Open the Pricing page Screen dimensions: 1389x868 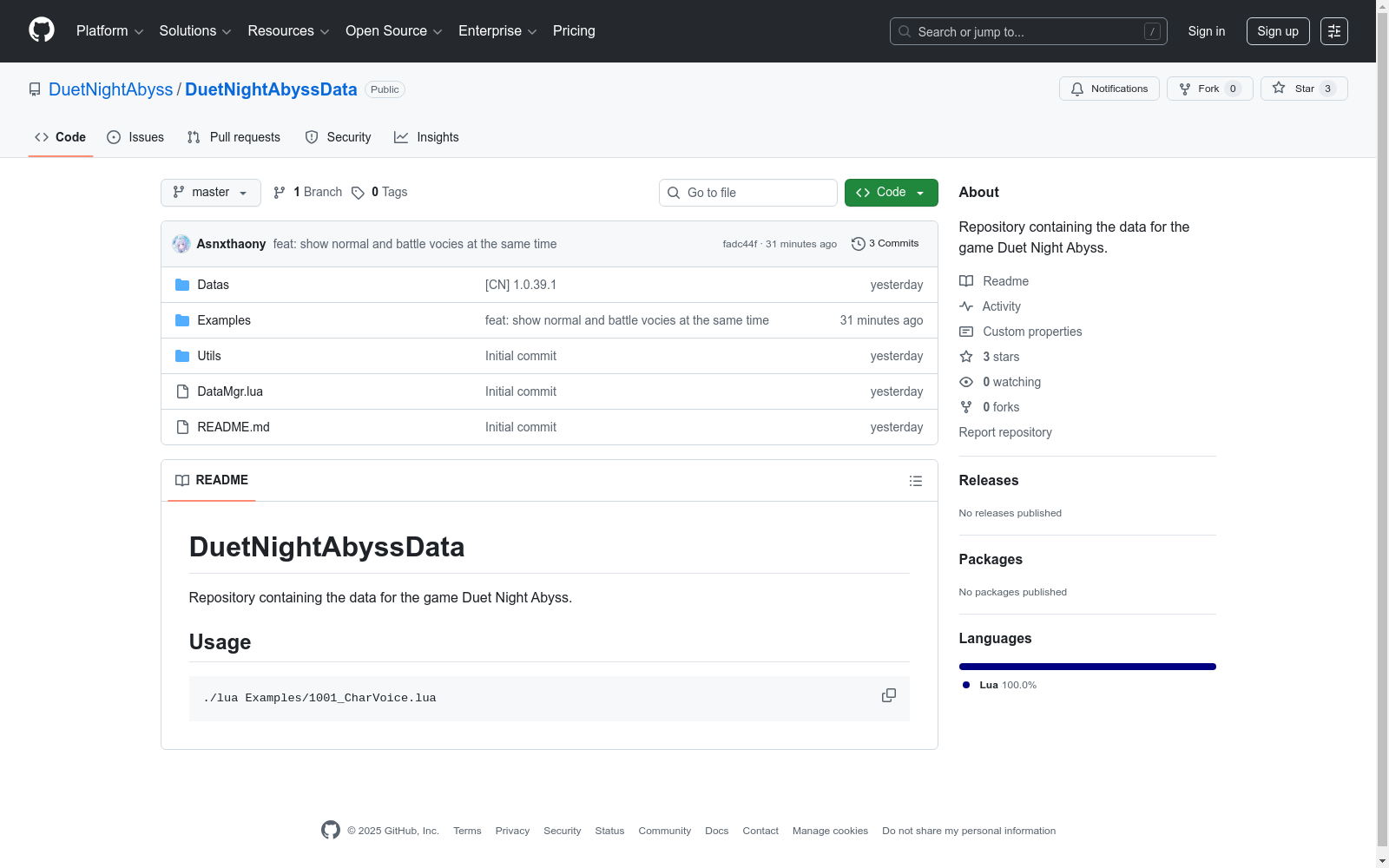[x=574, y=31]
